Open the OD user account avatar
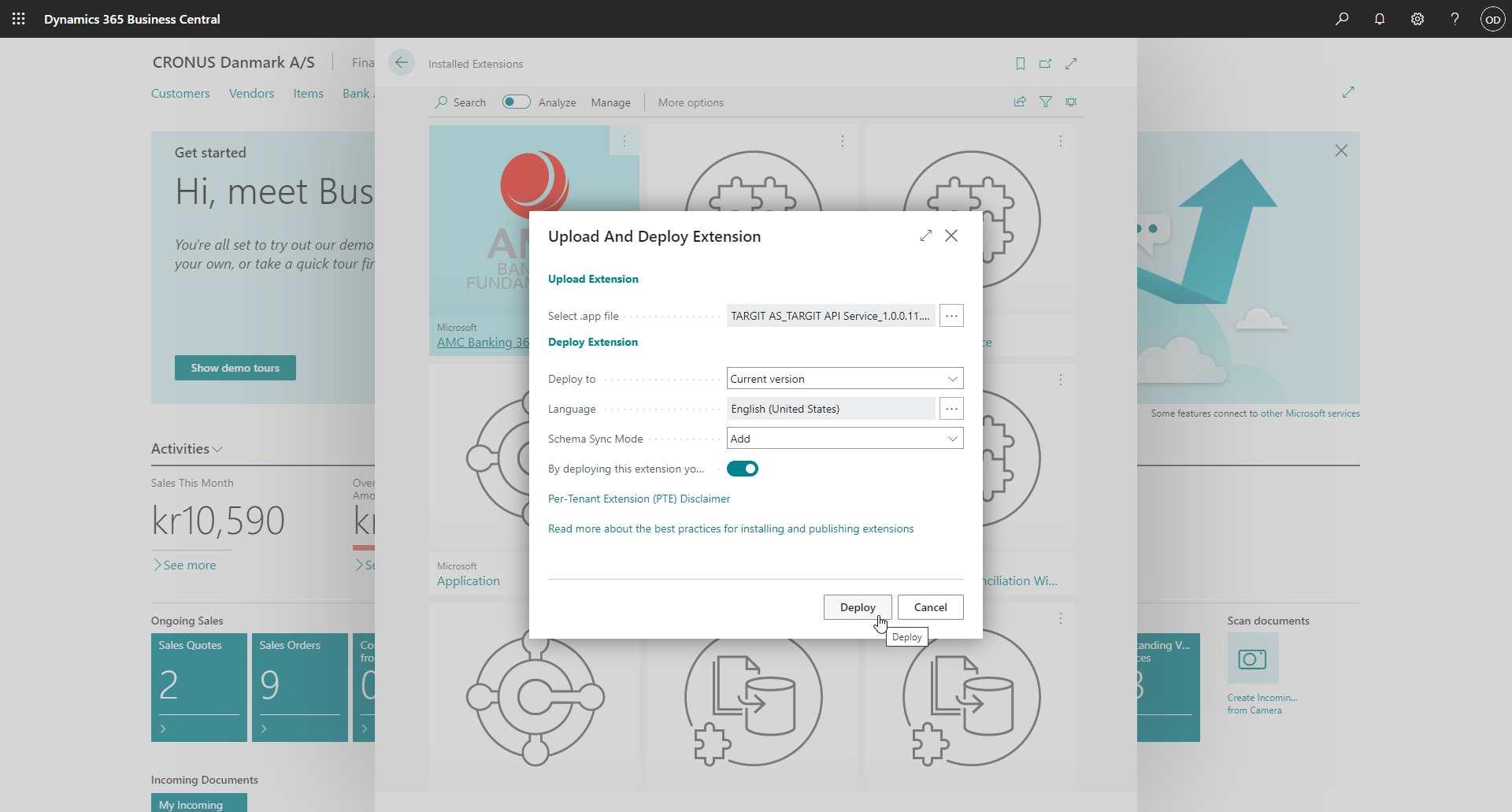The width and height of the screenshot is (1512, 812). coord(1492,19)
